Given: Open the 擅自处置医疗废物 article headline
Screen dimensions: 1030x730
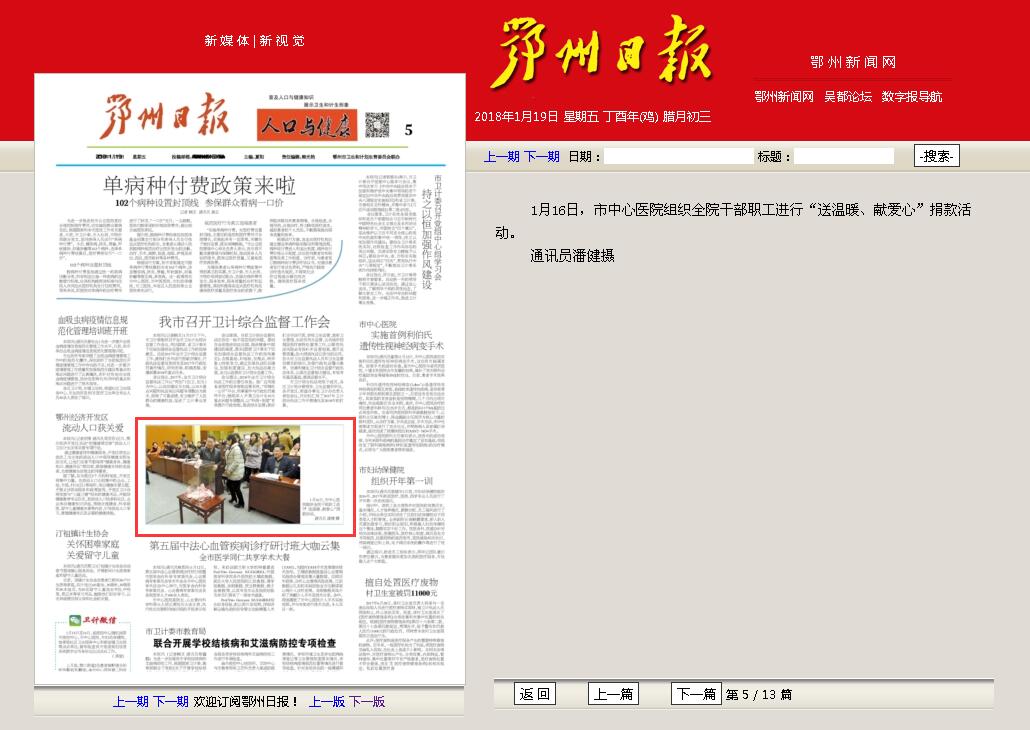Looking at the screenshot, I should pyautogui.click(x=401, y=582).
